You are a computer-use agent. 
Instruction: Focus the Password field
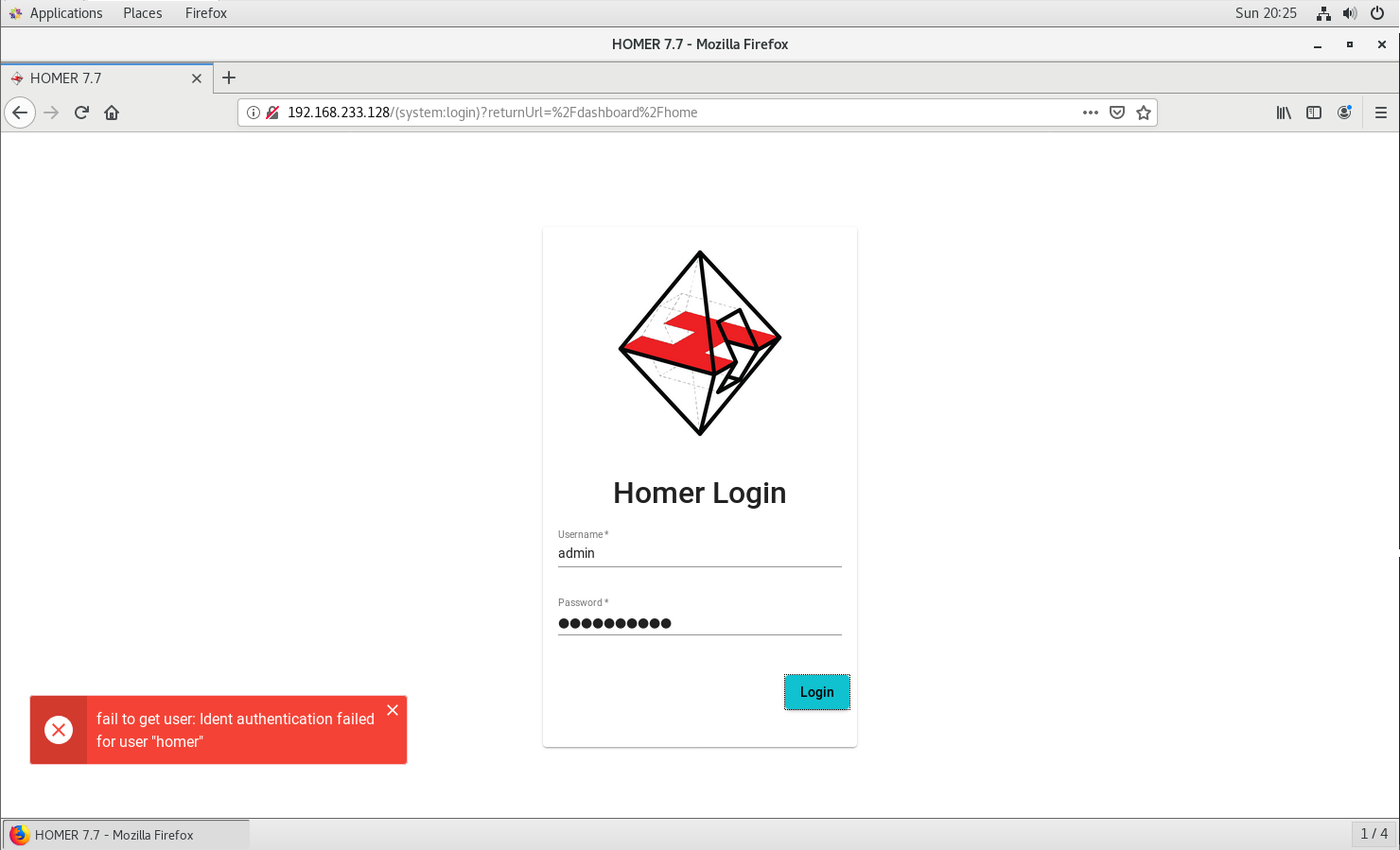point(700,622)
